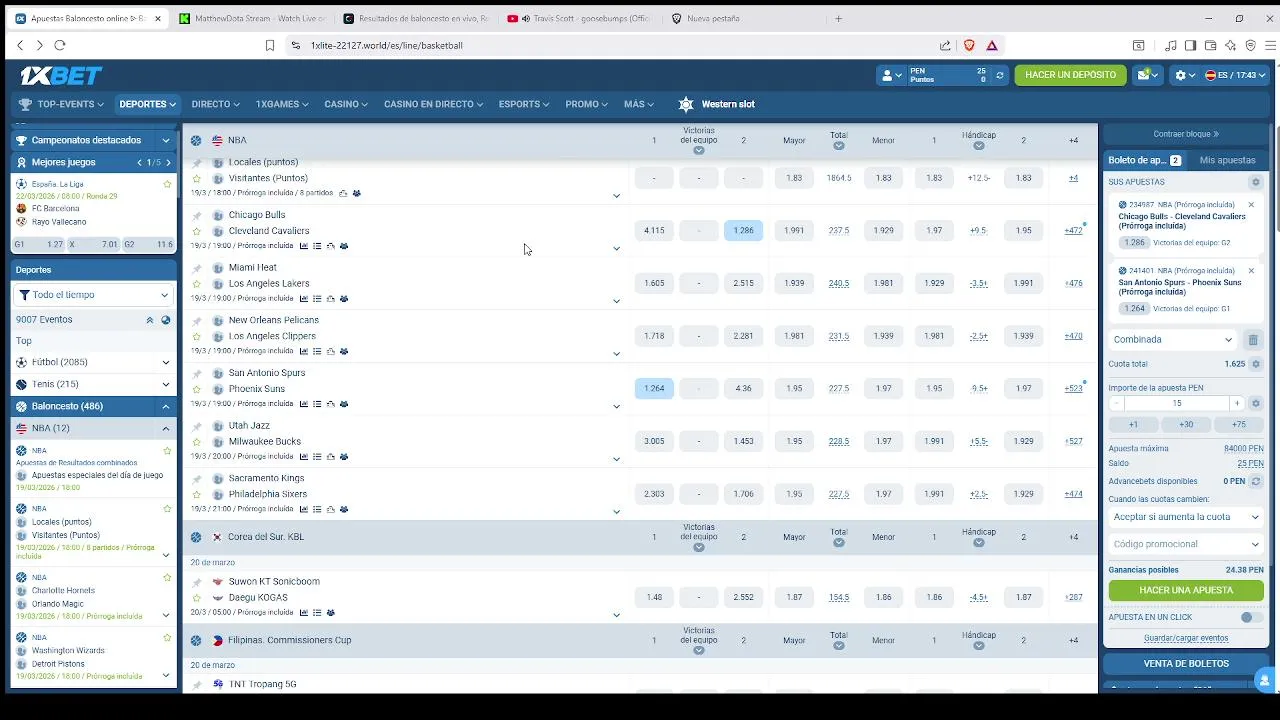Viewport: 1280px width, 720px height.
Task: Open DEPORTES menu
Action: tap(147, 104)
